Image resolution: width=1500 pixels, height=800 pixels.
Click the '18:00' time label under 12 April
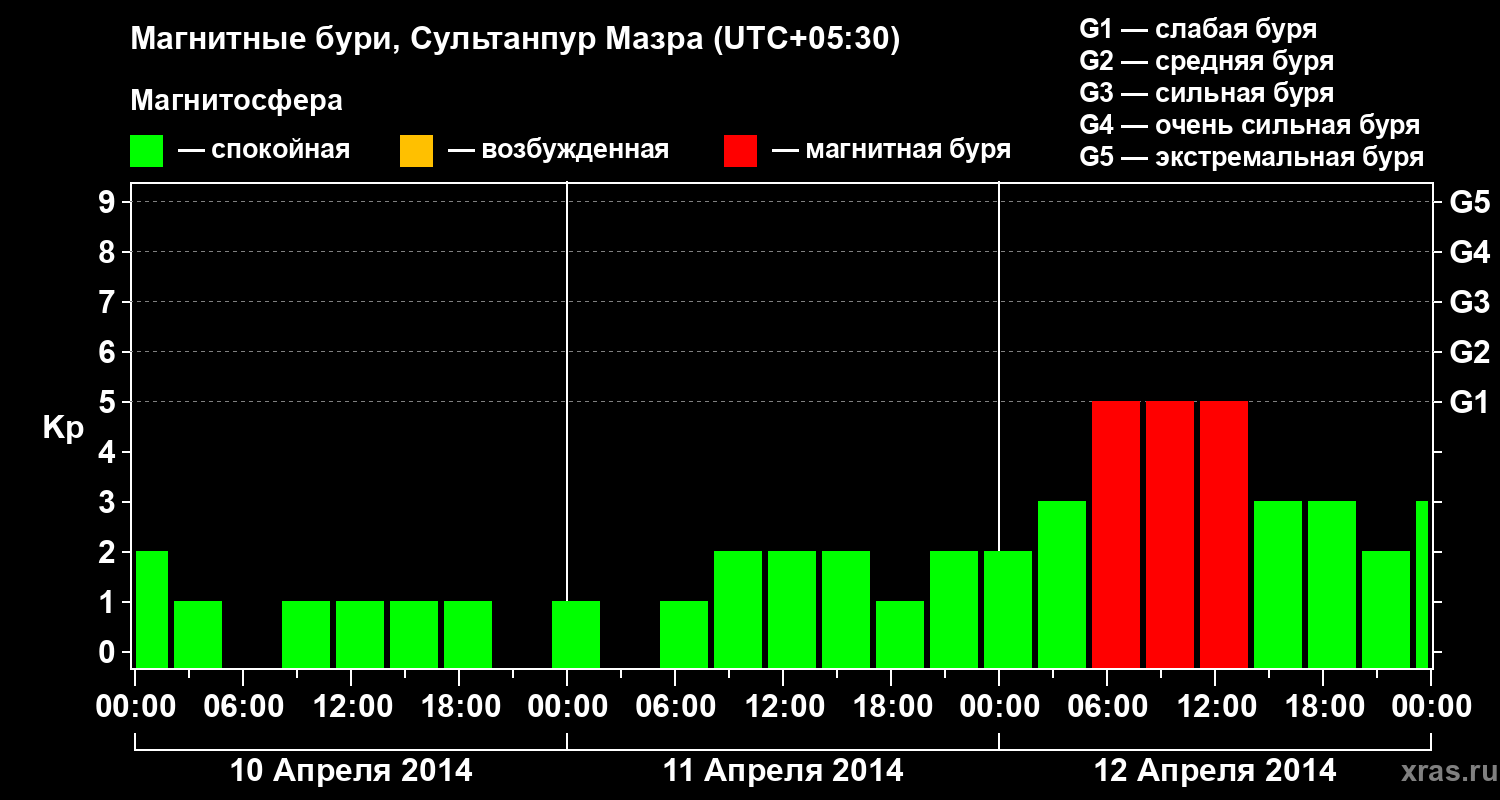1323,707
